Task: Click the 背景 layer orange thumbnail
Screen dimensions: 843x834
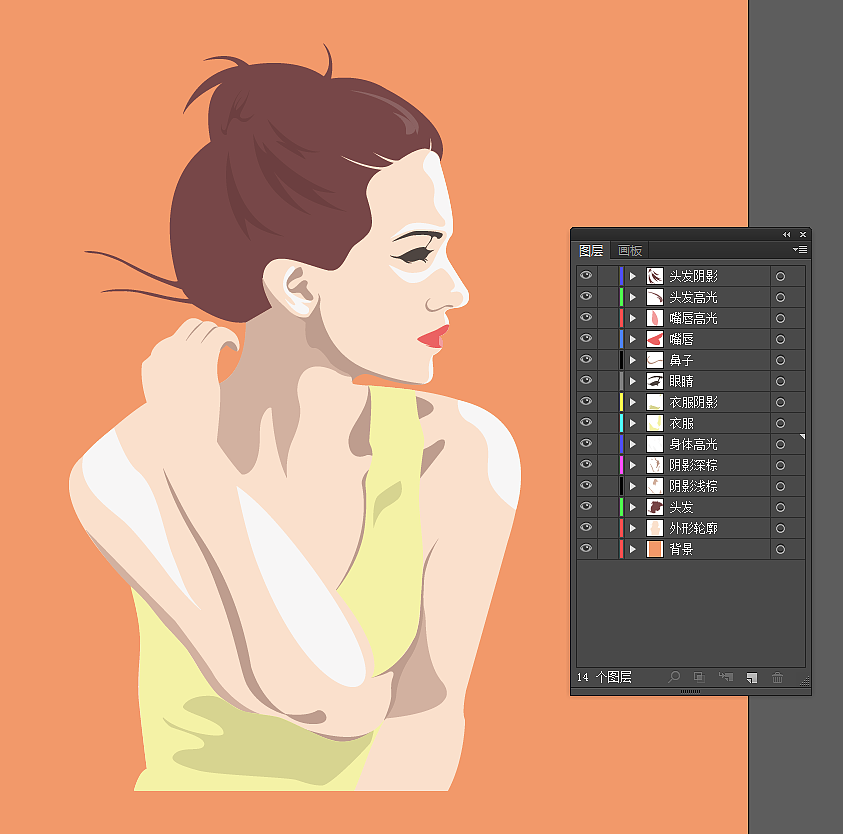Action: (655, 549)
